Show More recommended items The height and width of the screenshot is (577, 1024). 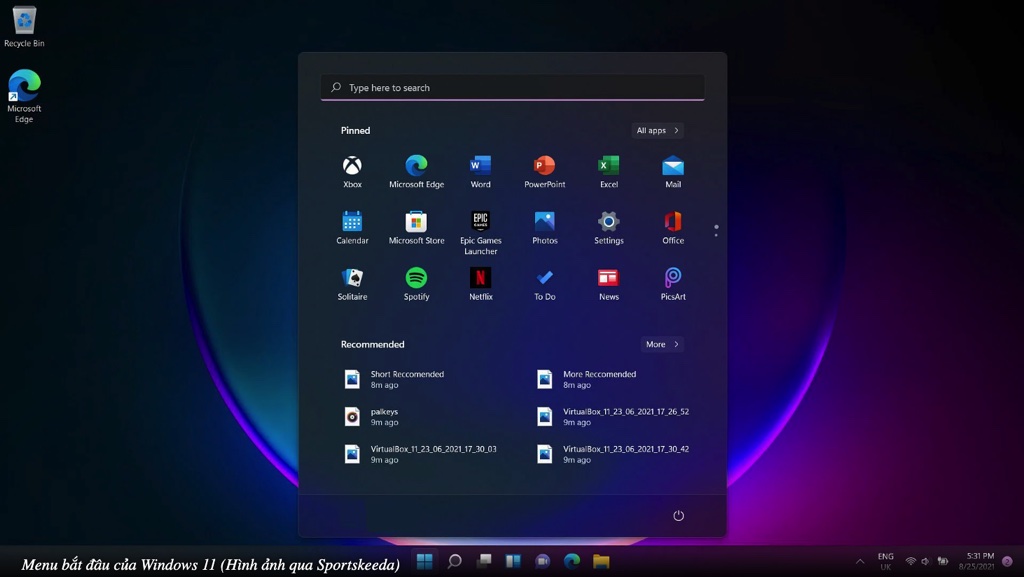pyautogui.click(x=661, y=343)
